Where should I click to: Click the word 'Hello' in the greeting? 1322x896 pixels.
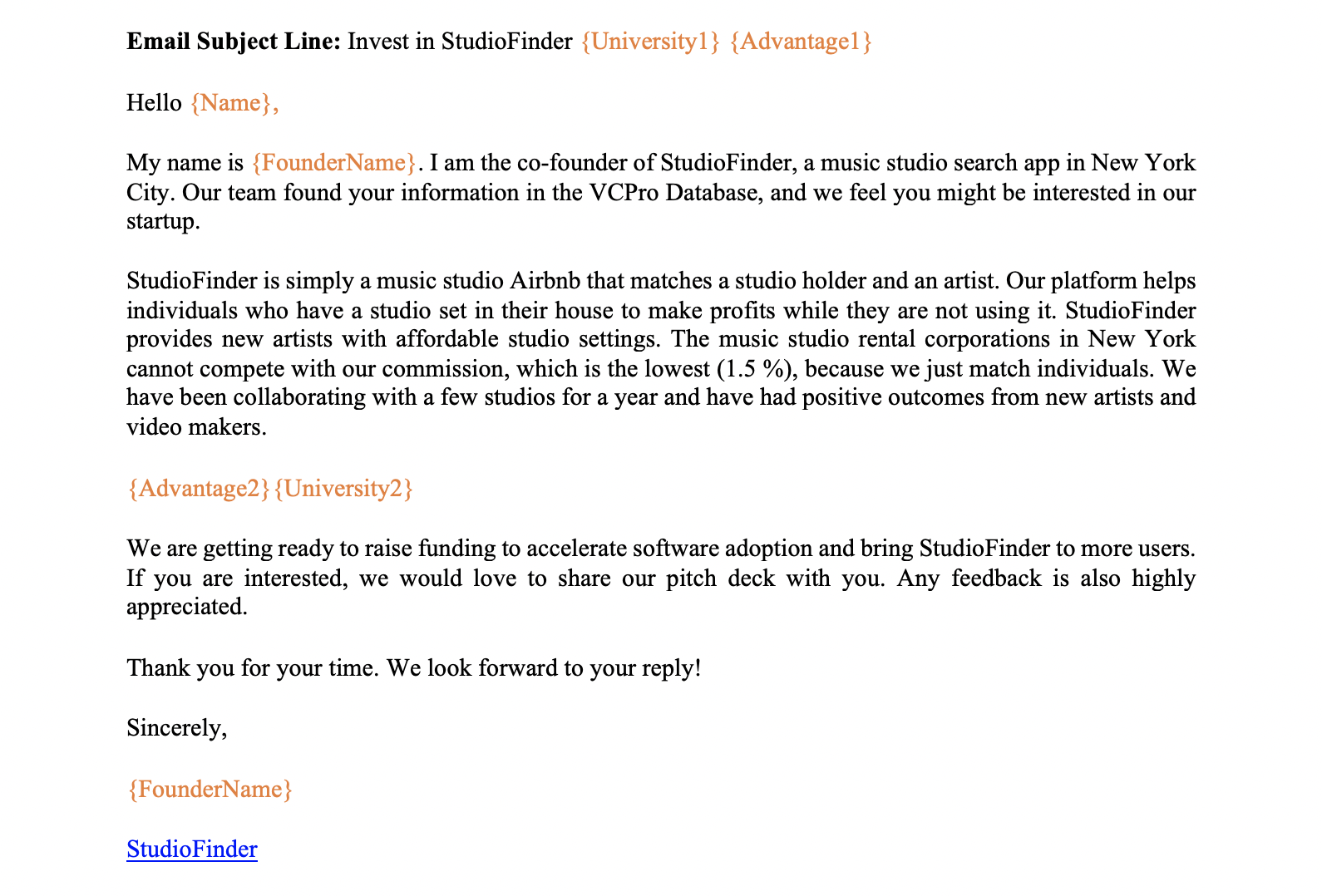coord(154,103)
